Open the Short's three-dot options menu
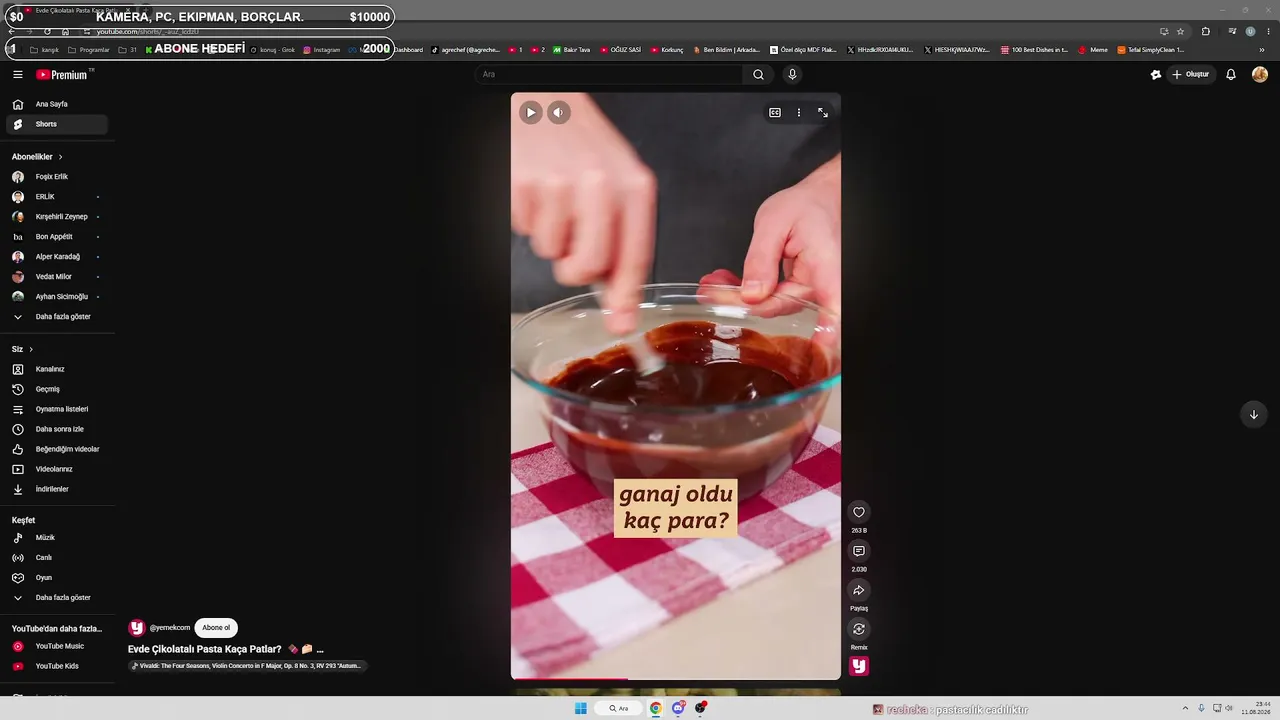This screenshot has height=720, width=1280. coord(799,113)
